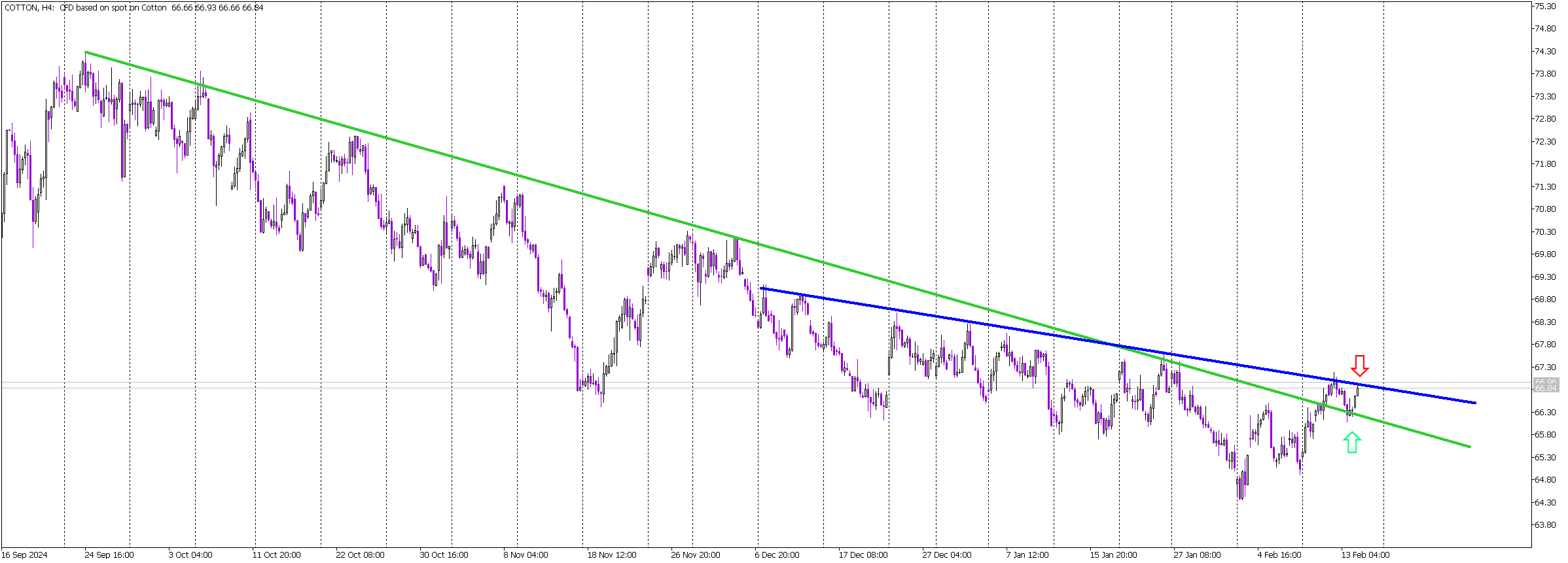Click the 67.80 price axis label
Image resolution: width=1568 pixels, height=563 pixels.
1546,345
